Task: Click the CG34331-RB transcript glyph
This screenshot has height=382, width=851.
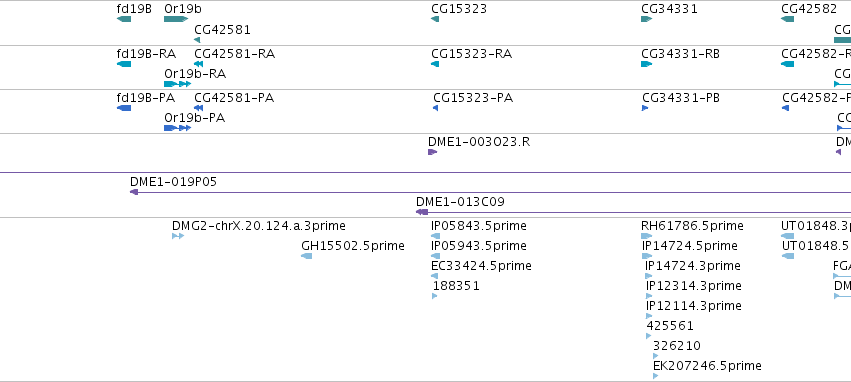Action: point(646,64)
